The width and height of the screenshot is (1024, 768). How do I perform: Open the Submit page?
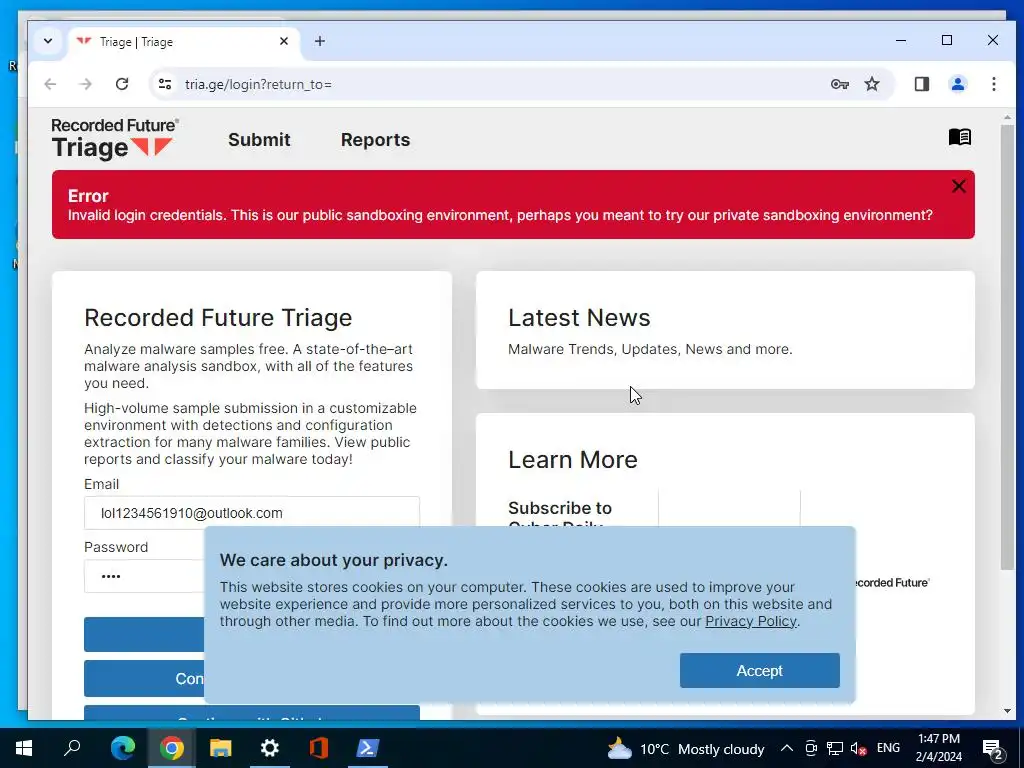(259, 140)
